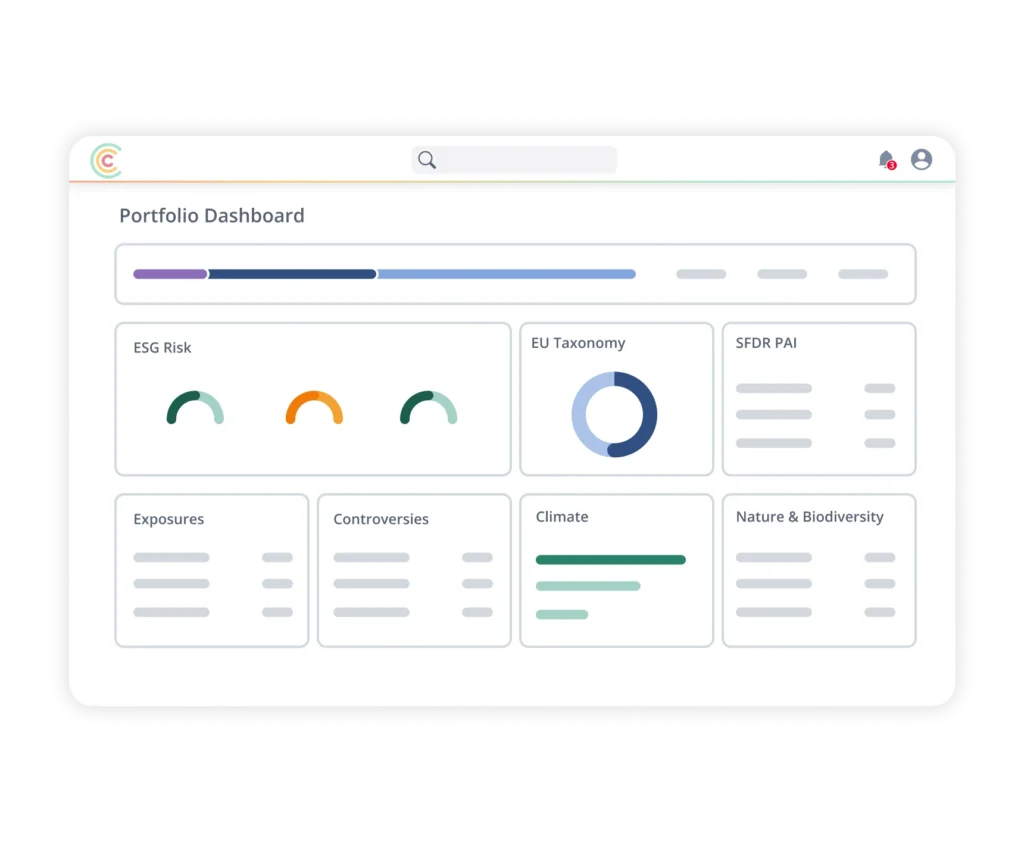Viewport: 1024px width, 843px height.
Task: Select the purple segment of progress bar
Action: [x=170, y=274]
